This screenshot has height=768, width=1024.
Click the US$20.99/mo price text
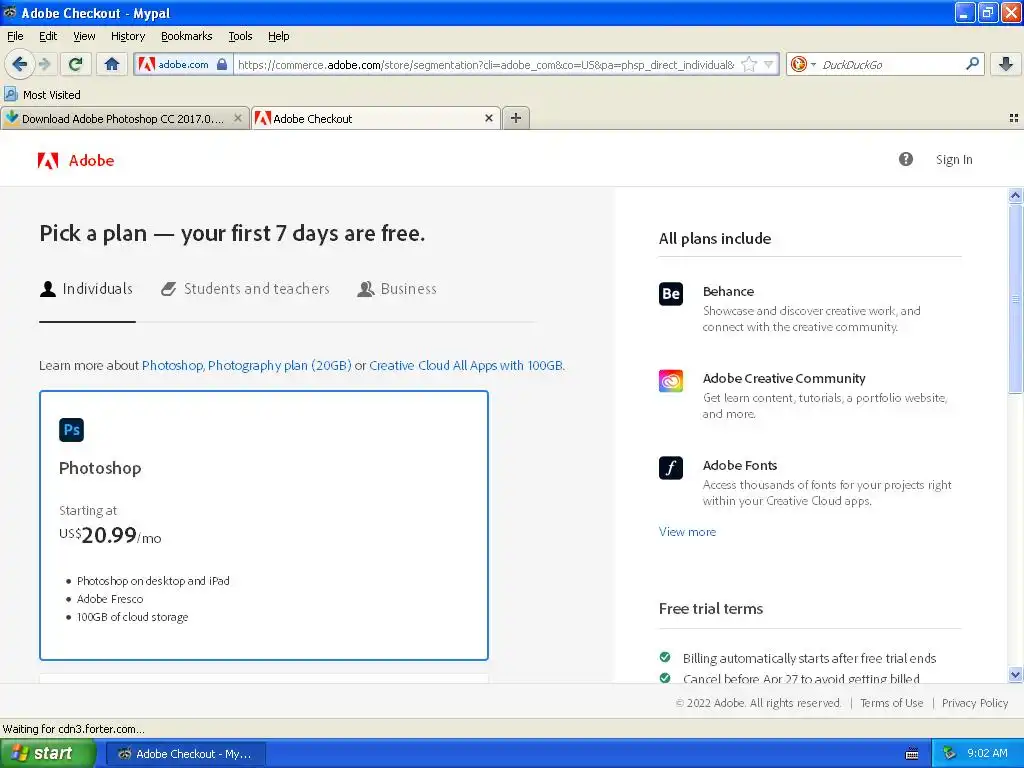tap(110, 536)
